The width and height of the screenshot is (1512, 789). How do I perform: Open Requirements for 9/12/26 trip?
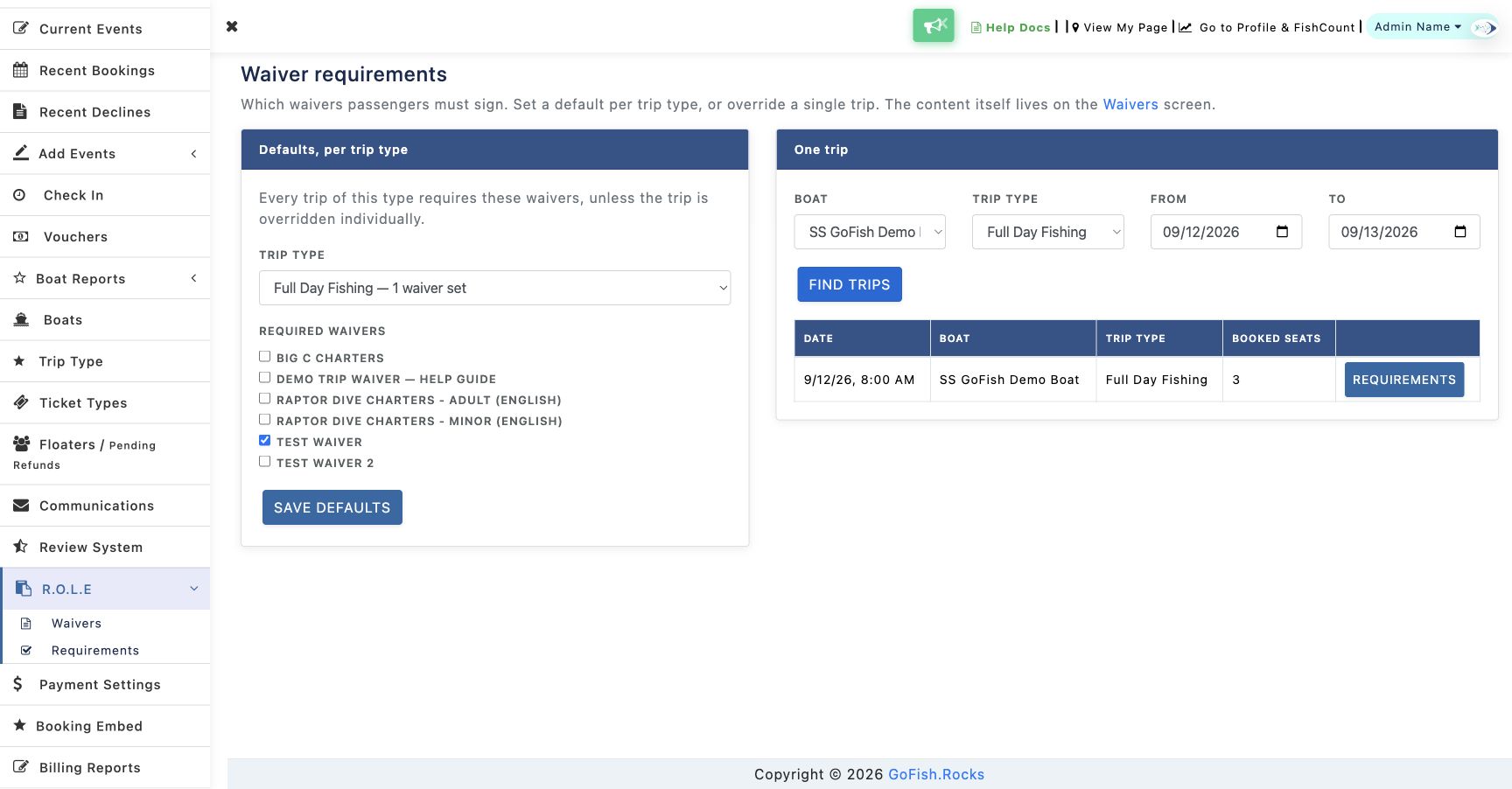point(1404,380)
